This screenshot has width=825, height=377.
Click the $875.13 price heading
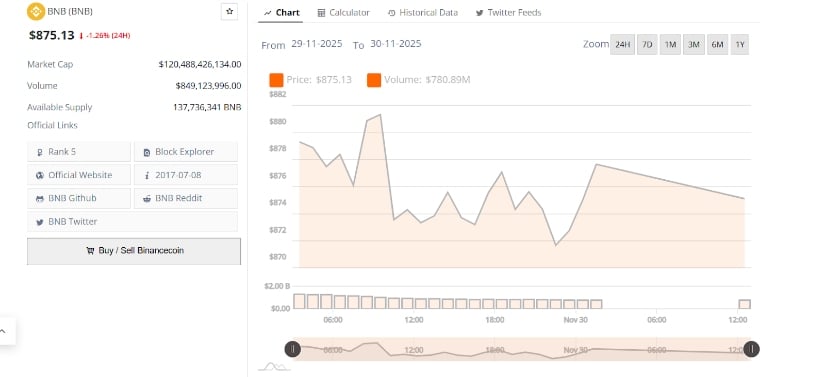point(52,35)
